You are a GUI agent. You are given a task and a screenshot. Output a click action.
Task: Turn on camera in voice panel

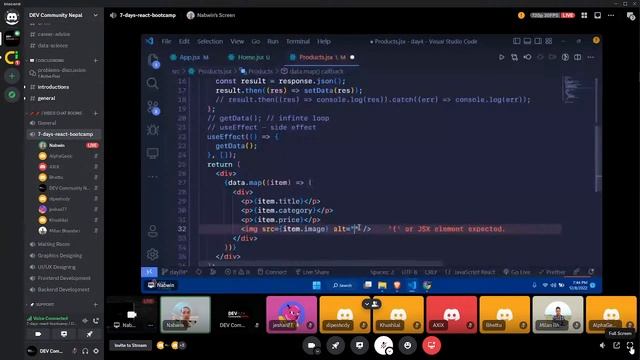pyautogui.click(x=38, y=334)
